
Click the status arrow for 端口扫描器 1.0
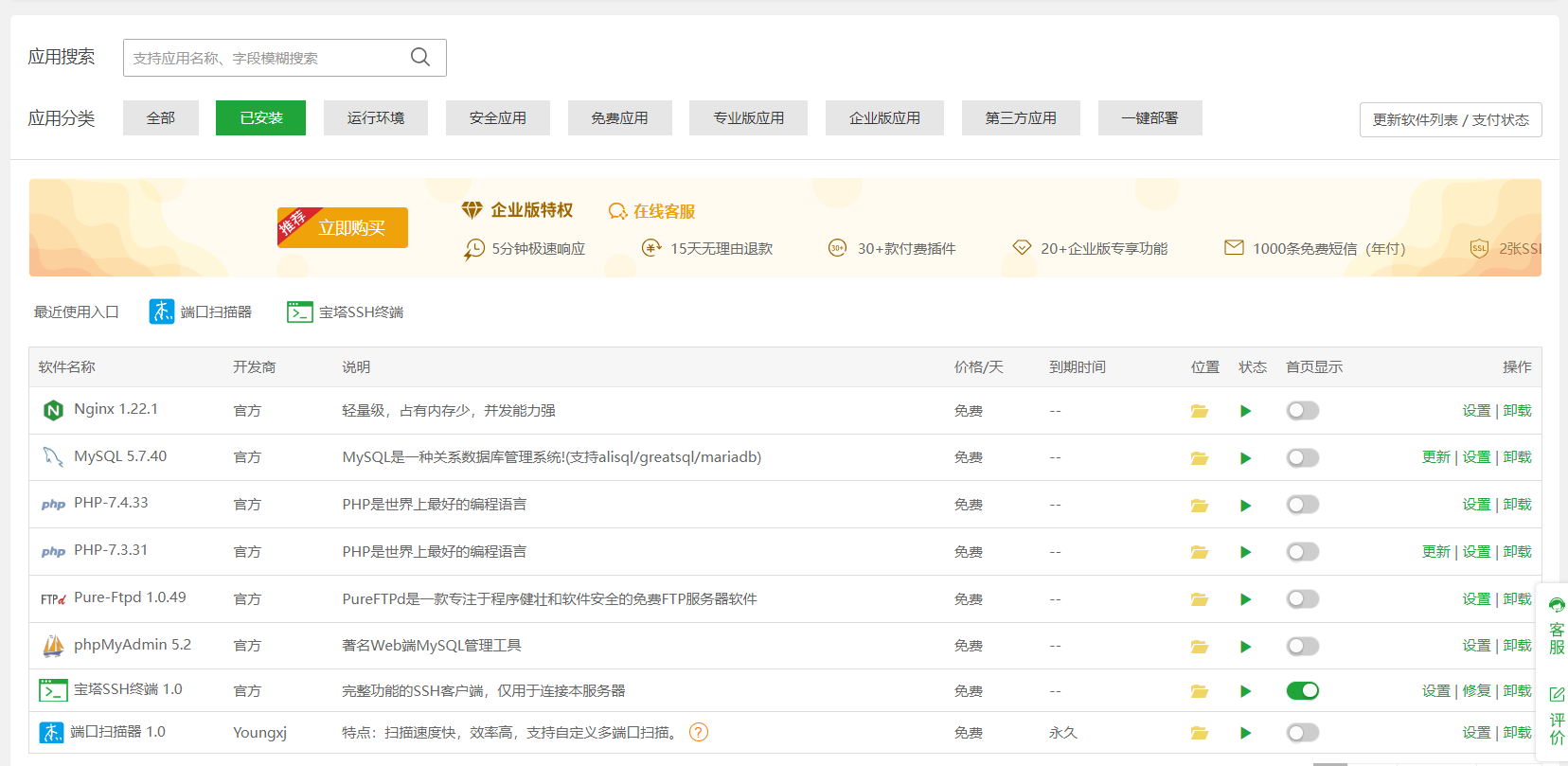(x=1246, y=733)
